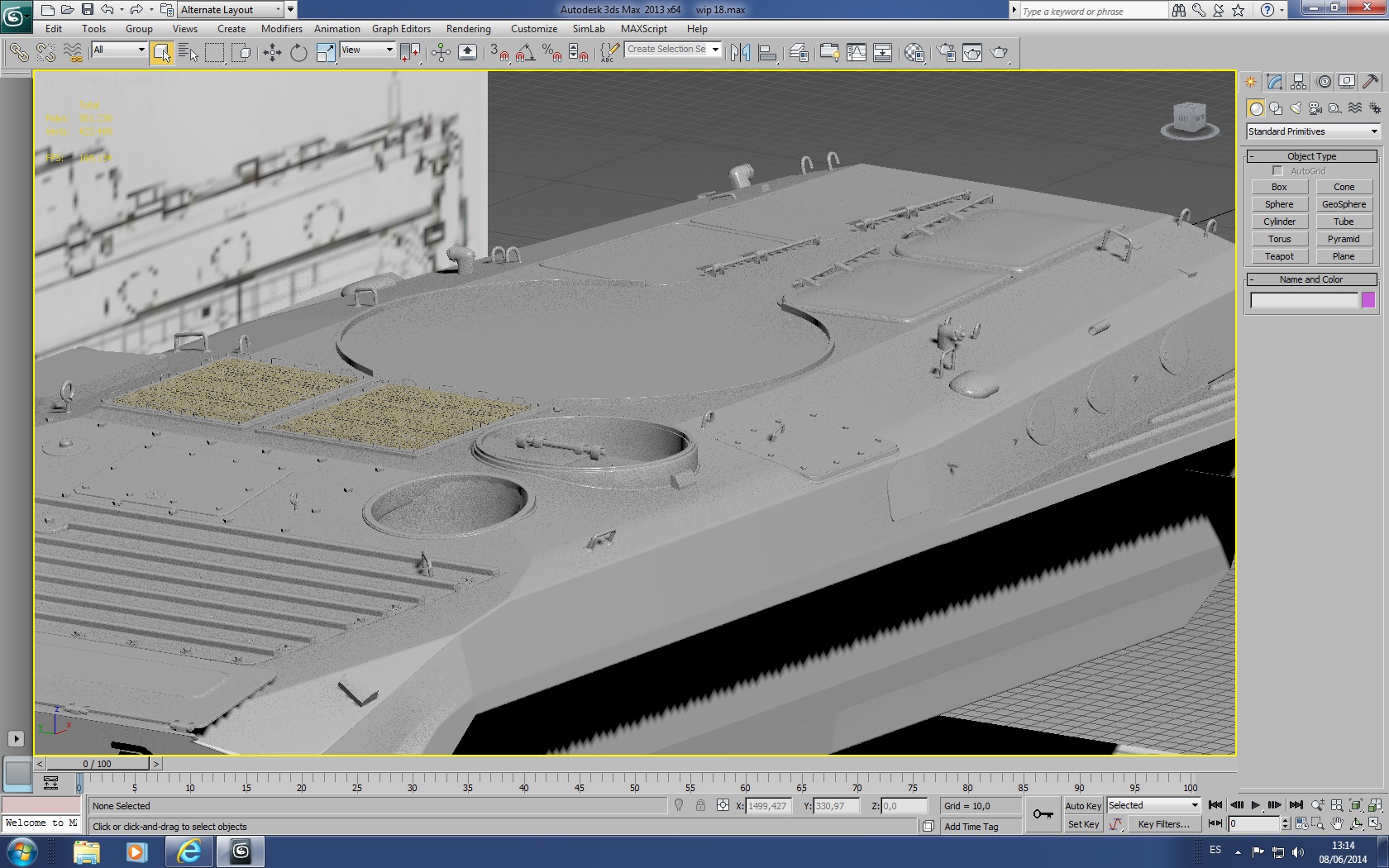1389x868 pixels.
Task: Click the Render Production teapot icon
Action: [1000, 53]
